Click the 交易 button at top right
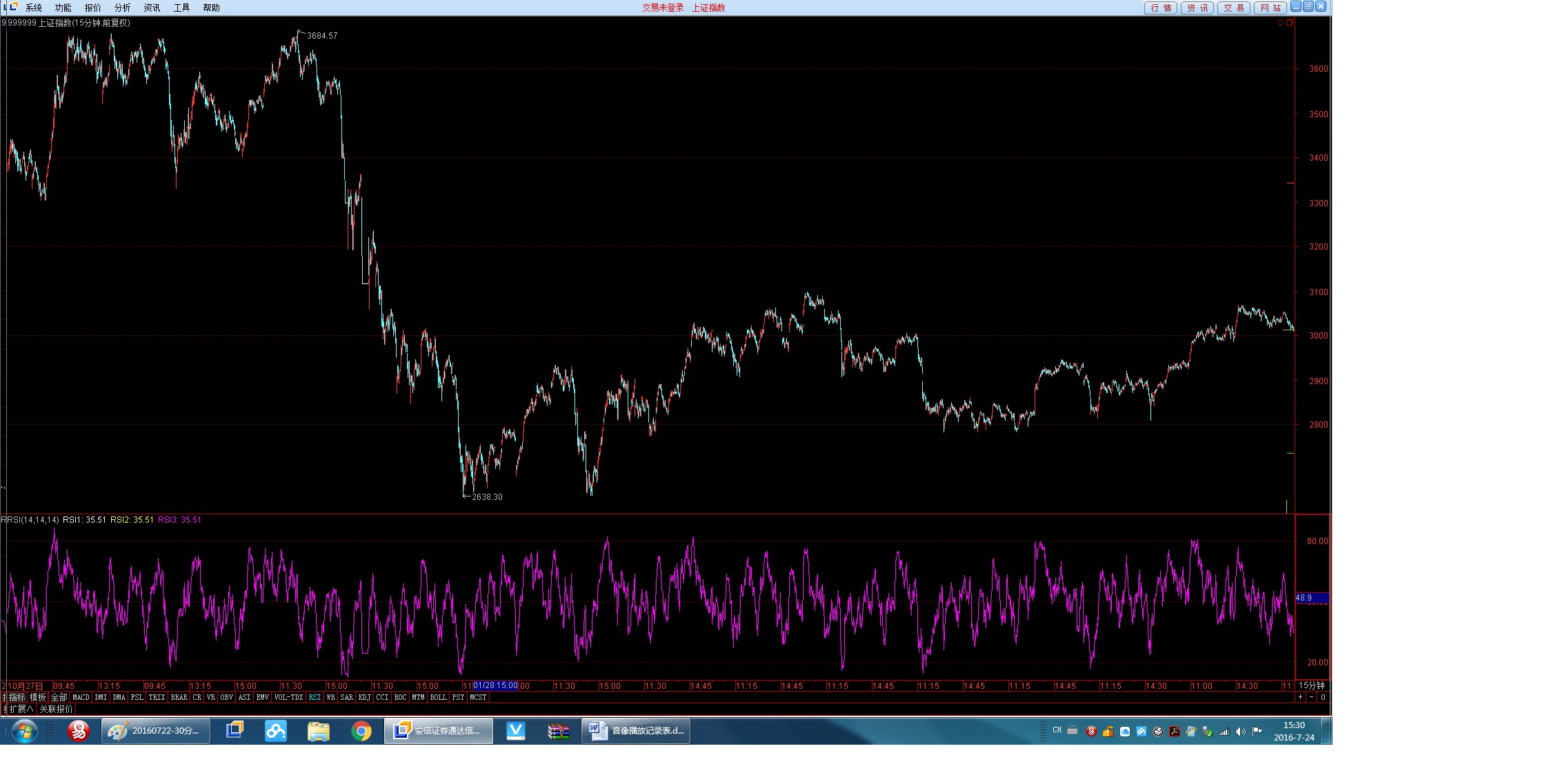Screen dimensions: 1556x784 pyautogui.click(x=1234, y=8)
